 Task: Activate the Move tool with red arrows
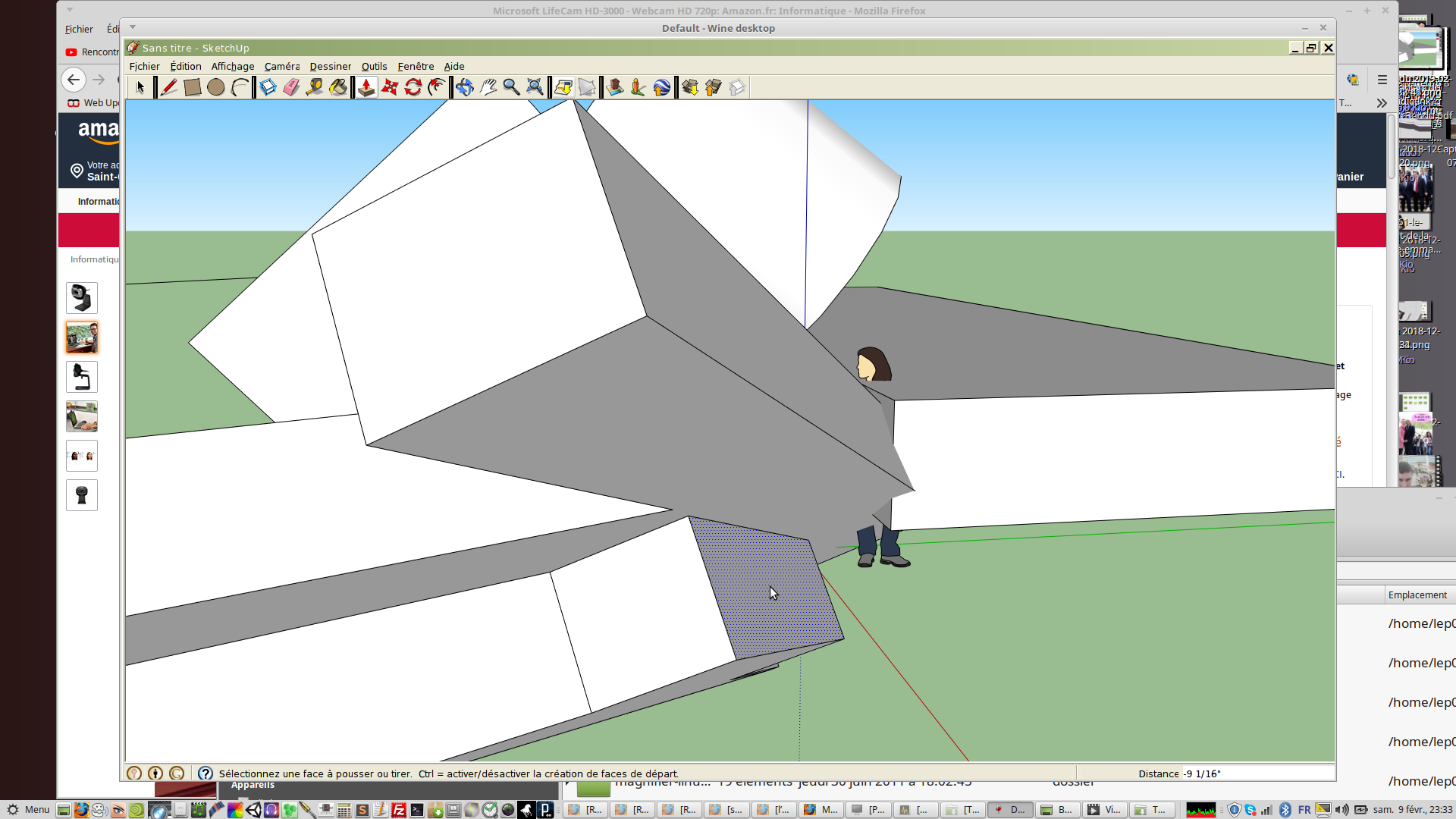[x=390, y=88]
